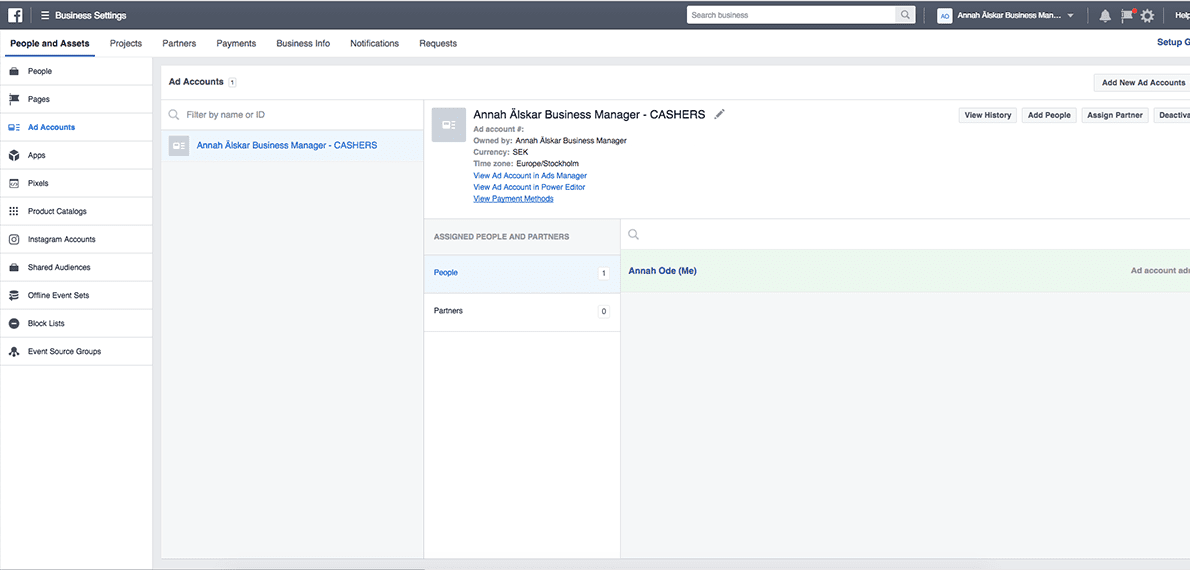The image size is (1190, 570).
Task: Click the Facebook logo icon
Action: tap(16, 15)
